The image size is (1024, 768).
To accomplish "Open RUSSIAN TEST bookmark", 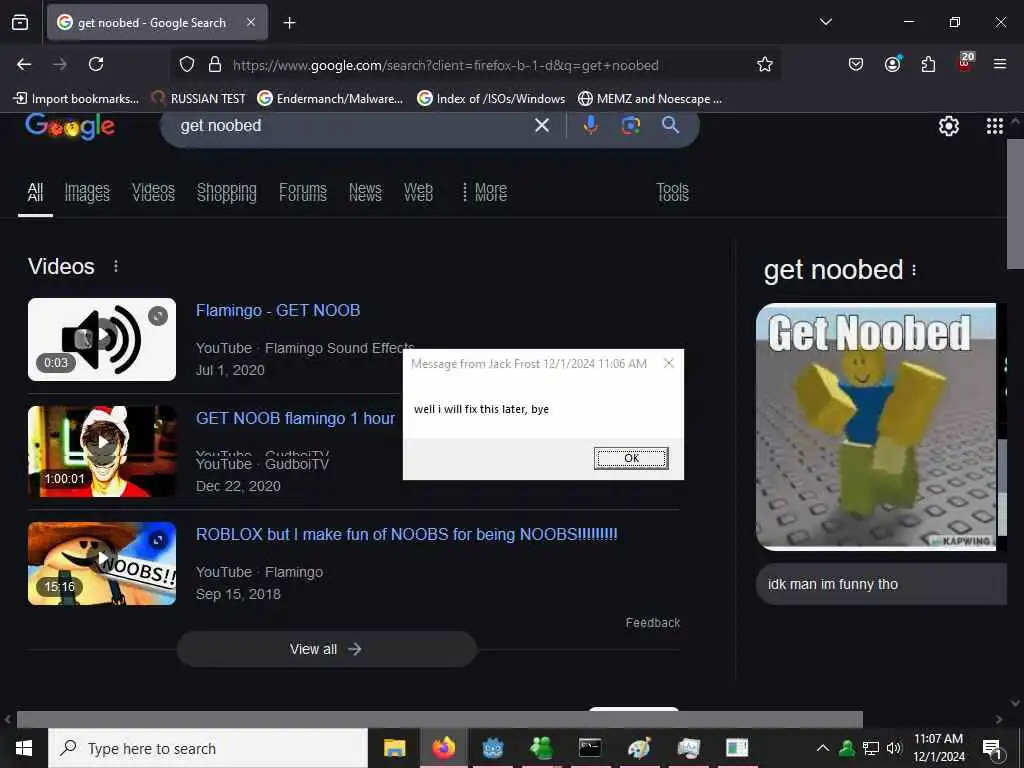I will click(199, 99).
